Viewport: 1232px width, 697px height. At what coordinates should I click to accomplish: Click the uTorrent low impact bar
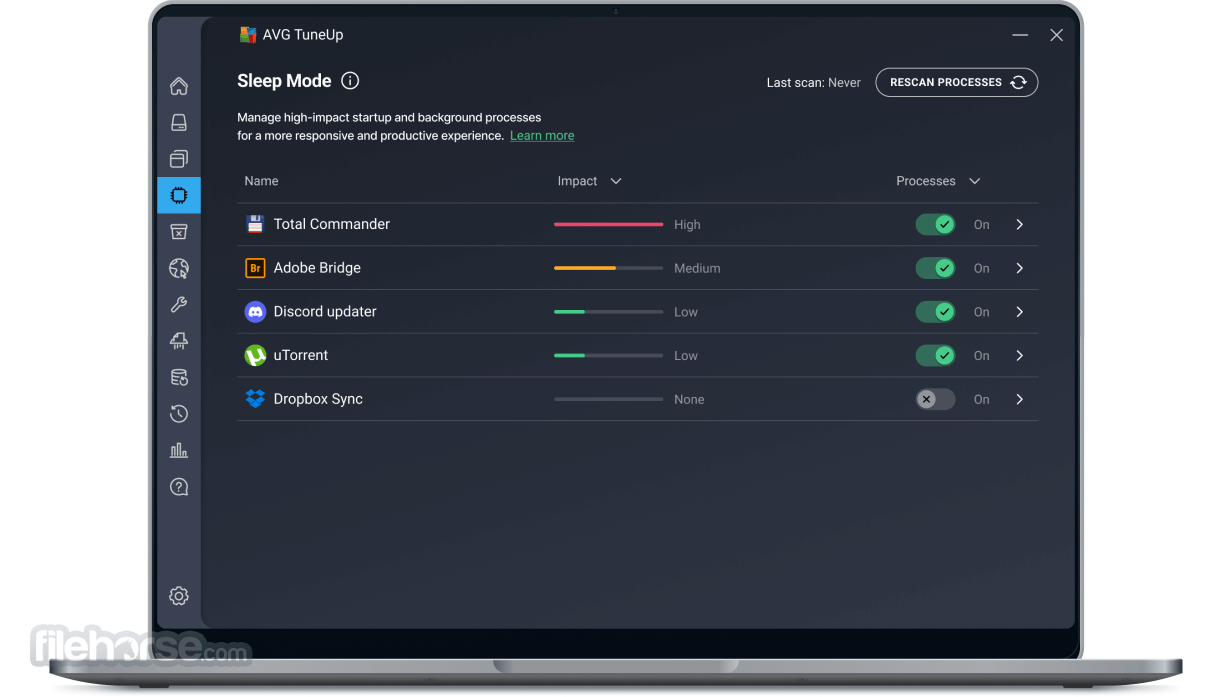coord(608,355)
